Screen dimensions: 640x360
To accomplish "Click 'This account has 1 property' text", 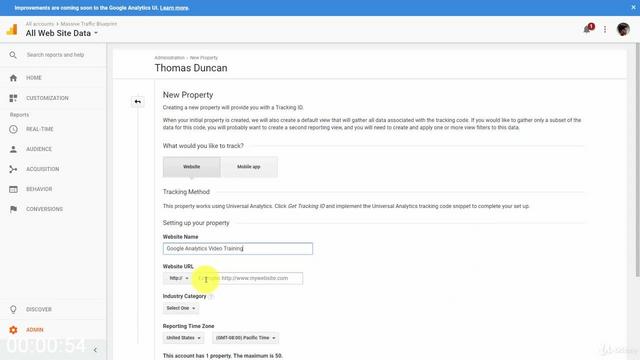I will (222, 356).
